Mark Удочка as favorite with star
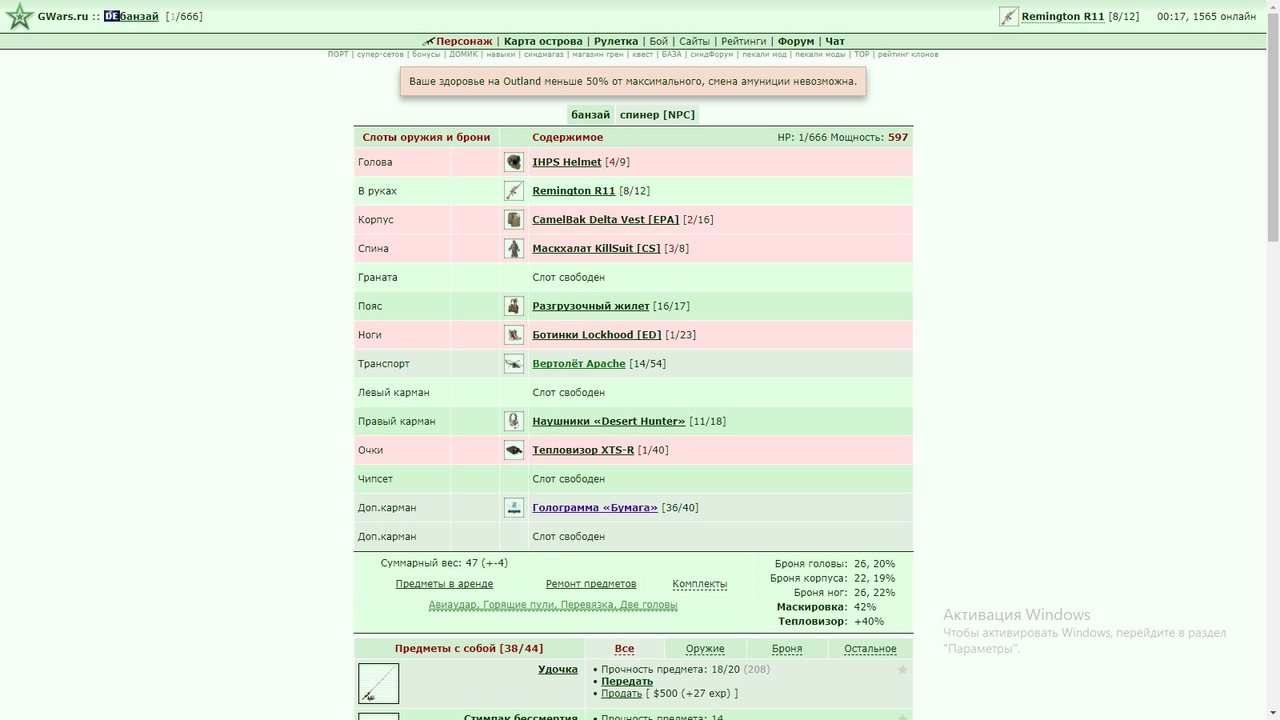 click(903, 670)
